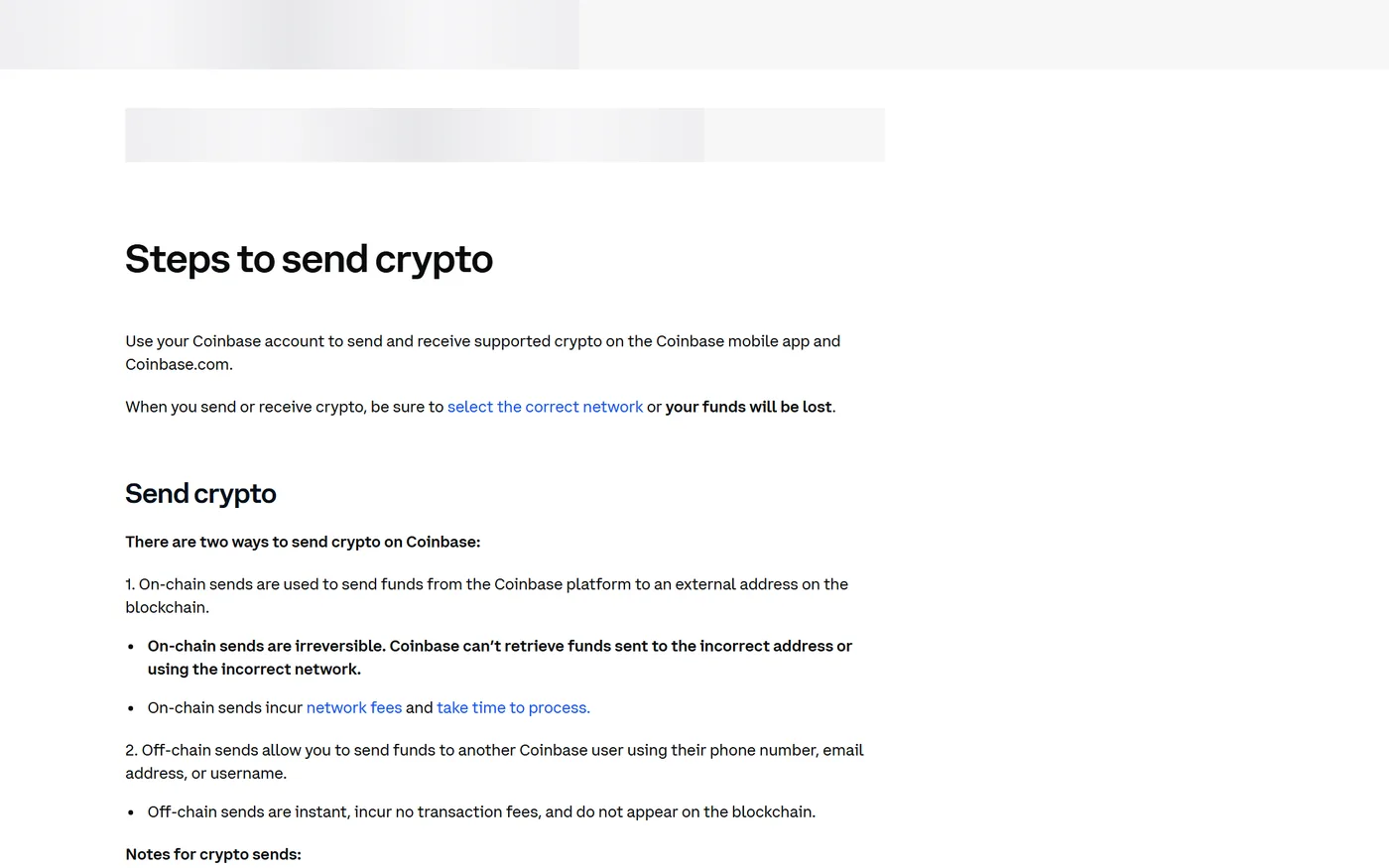Click "using the incorrect network." bold line
This screenshot has width=1389, height=868.
coord(254,669)
